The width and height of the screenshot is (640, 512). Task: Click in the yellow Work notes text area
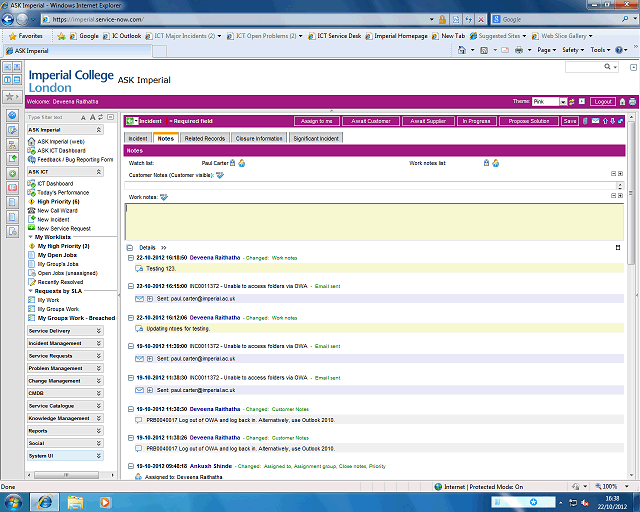[x=370, y=220]
